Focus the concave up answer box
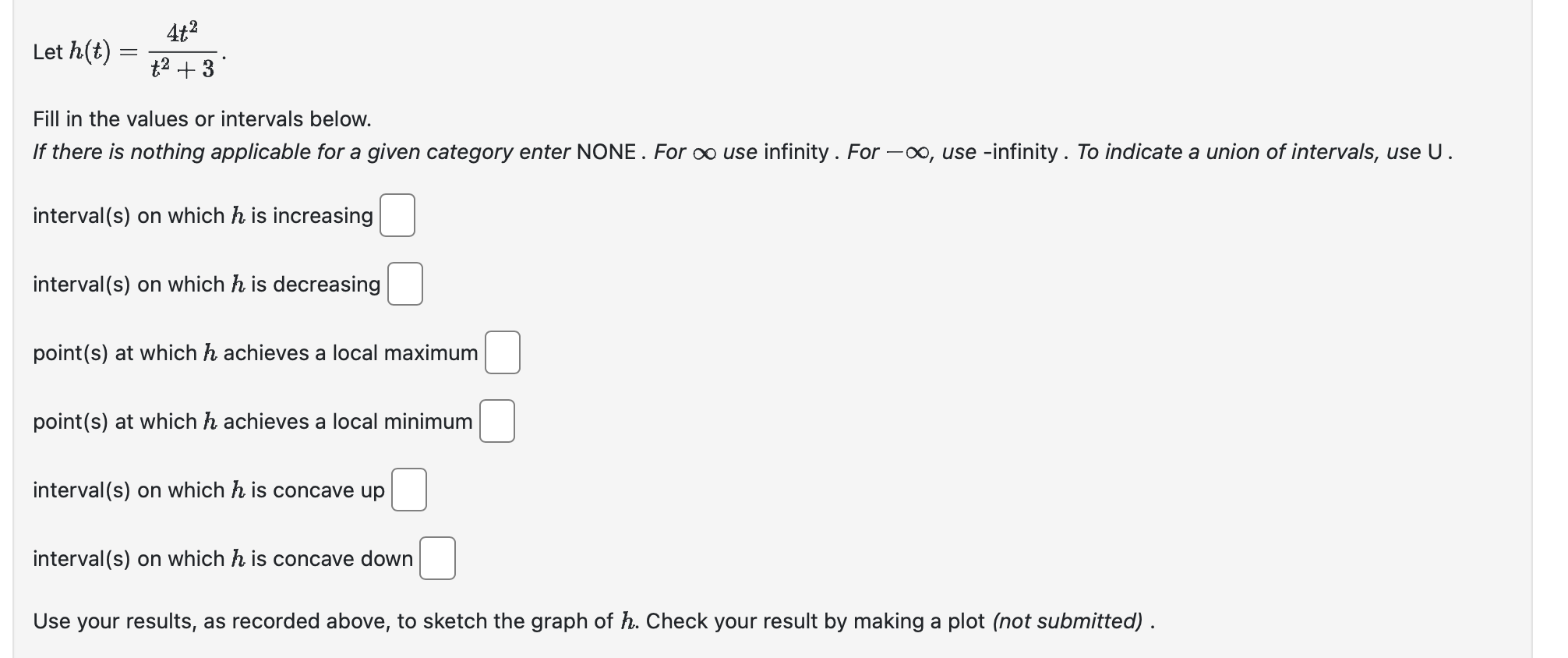This screenshot has height=658, width=1568. [408, 490]
